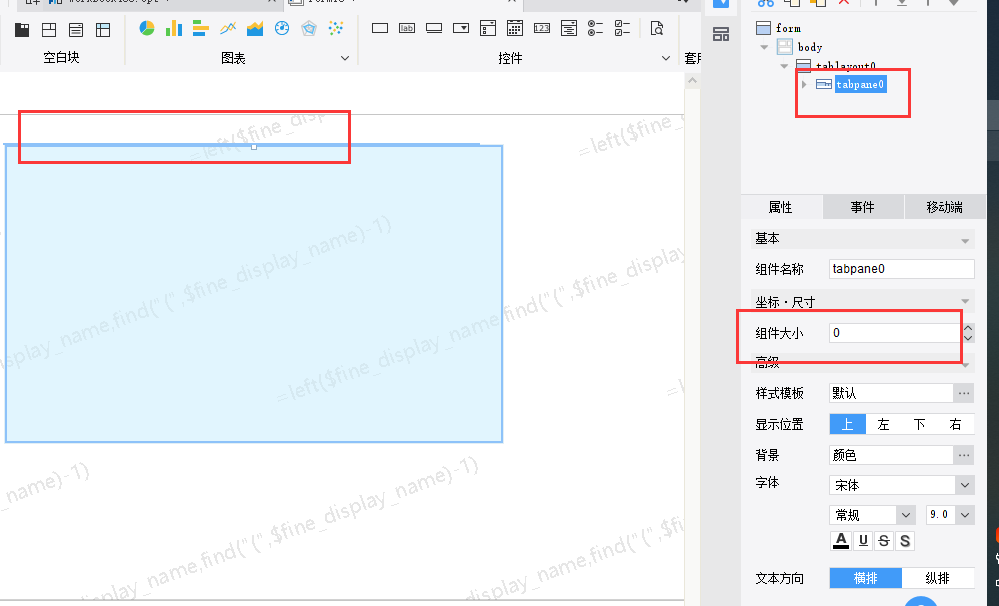Select the fourth blank block layout icon
This screenshot has height=606, width=999.
point(103,29)
